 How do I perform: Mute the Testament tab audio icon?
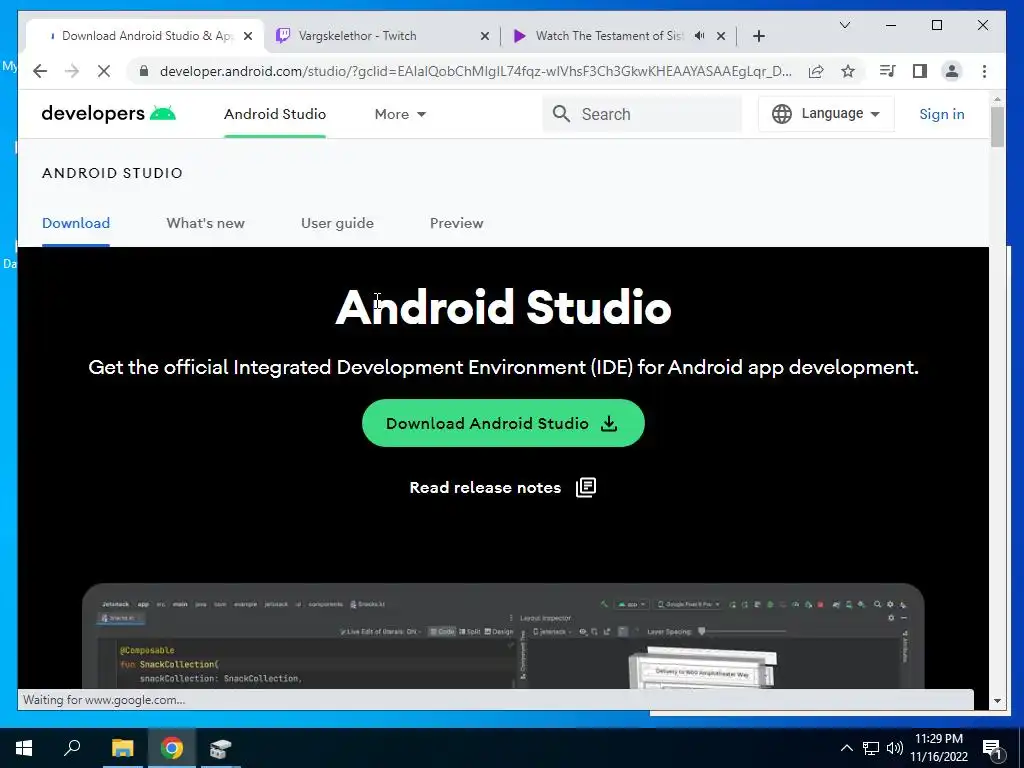[x=699, y=36]
